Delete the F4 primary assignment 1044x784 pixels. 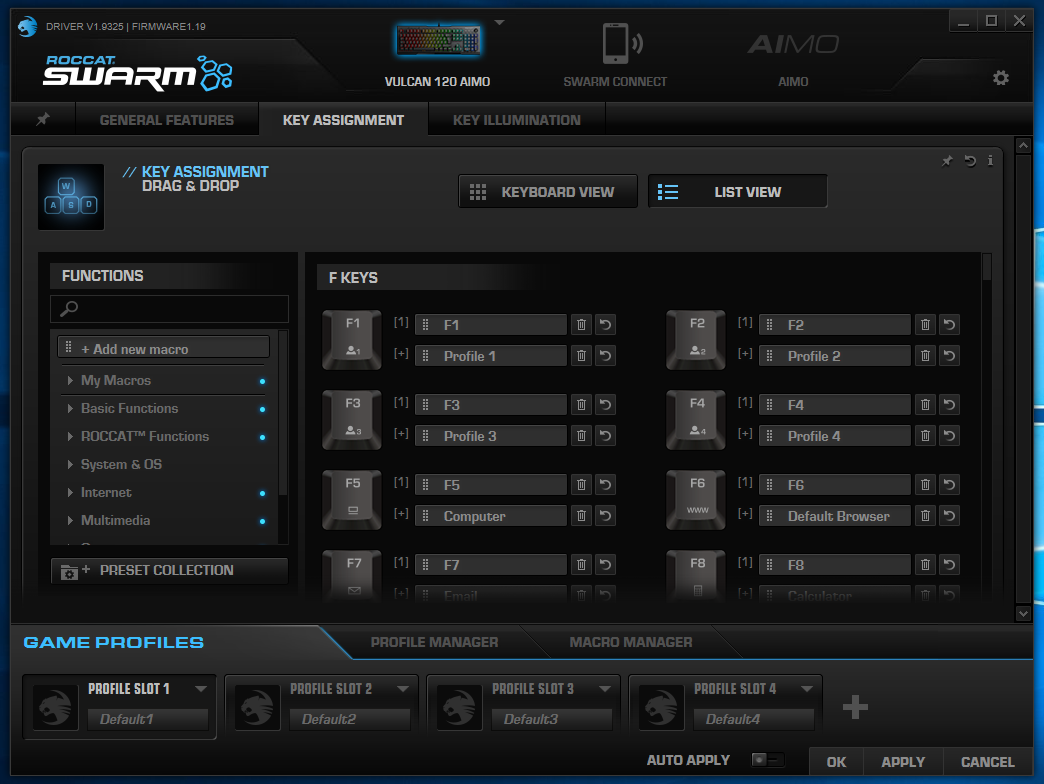[x=925, y=405]
